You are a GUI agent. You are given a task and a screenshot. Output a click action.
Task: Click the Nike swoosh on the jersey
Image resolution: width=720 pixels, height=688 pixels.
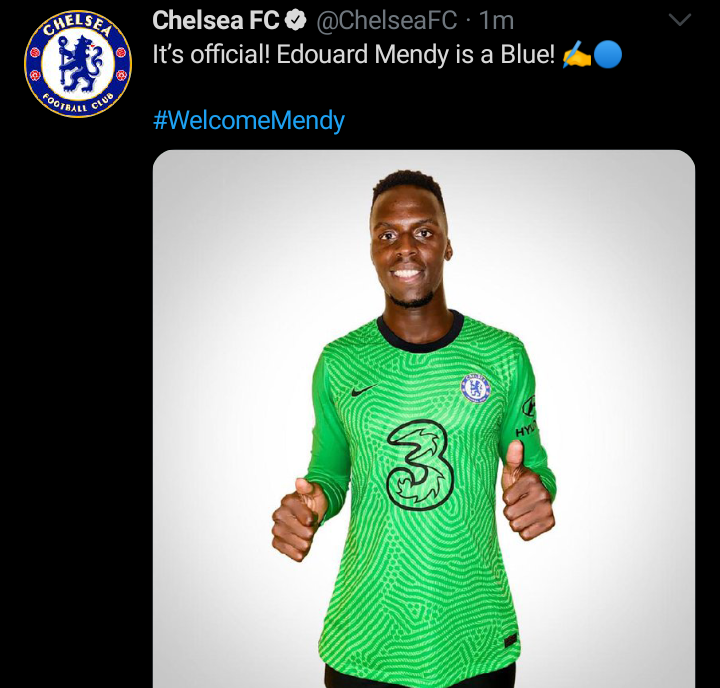363,389
